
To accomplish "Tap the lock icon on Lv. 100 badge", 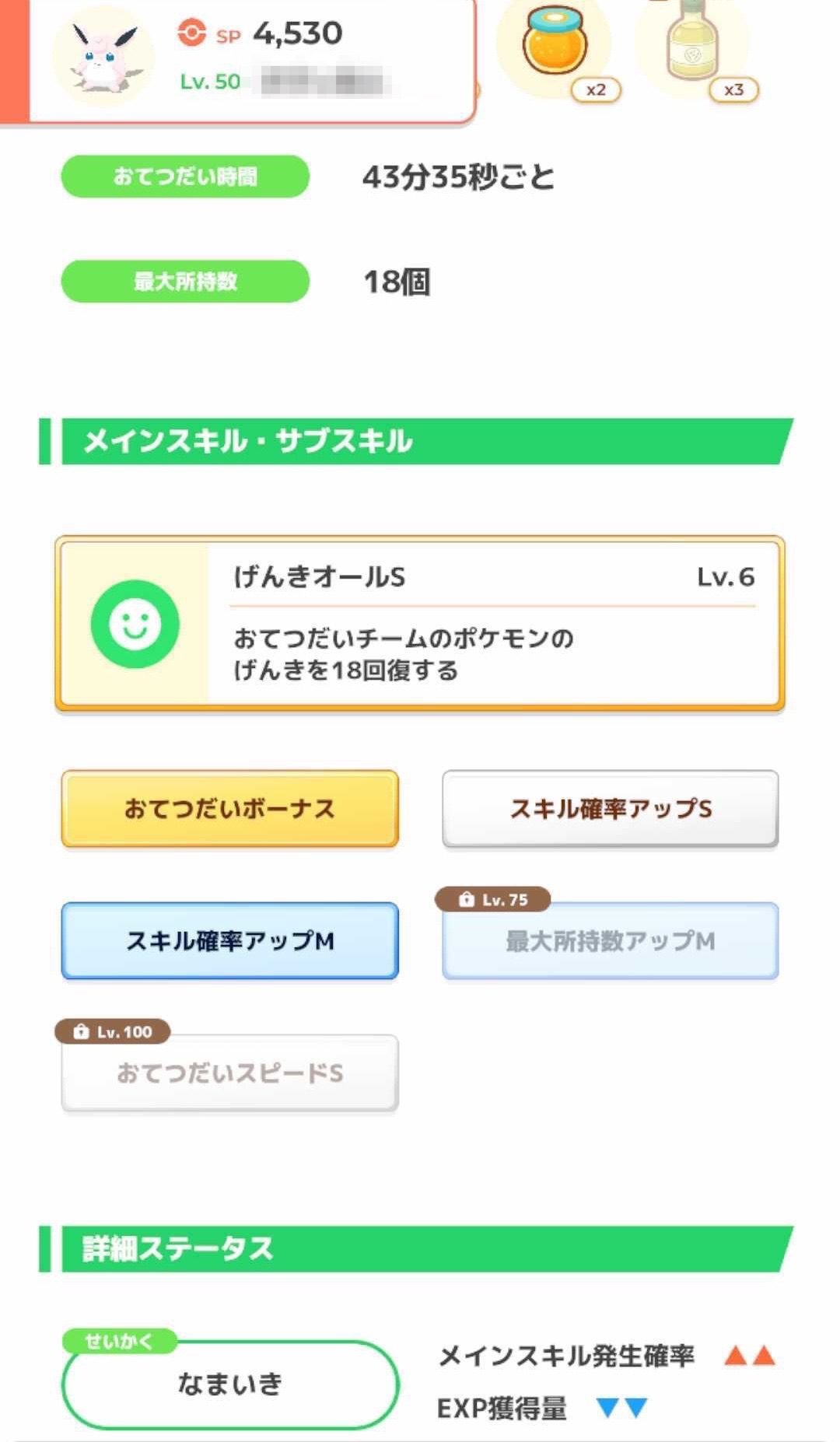I will 81,1032.
